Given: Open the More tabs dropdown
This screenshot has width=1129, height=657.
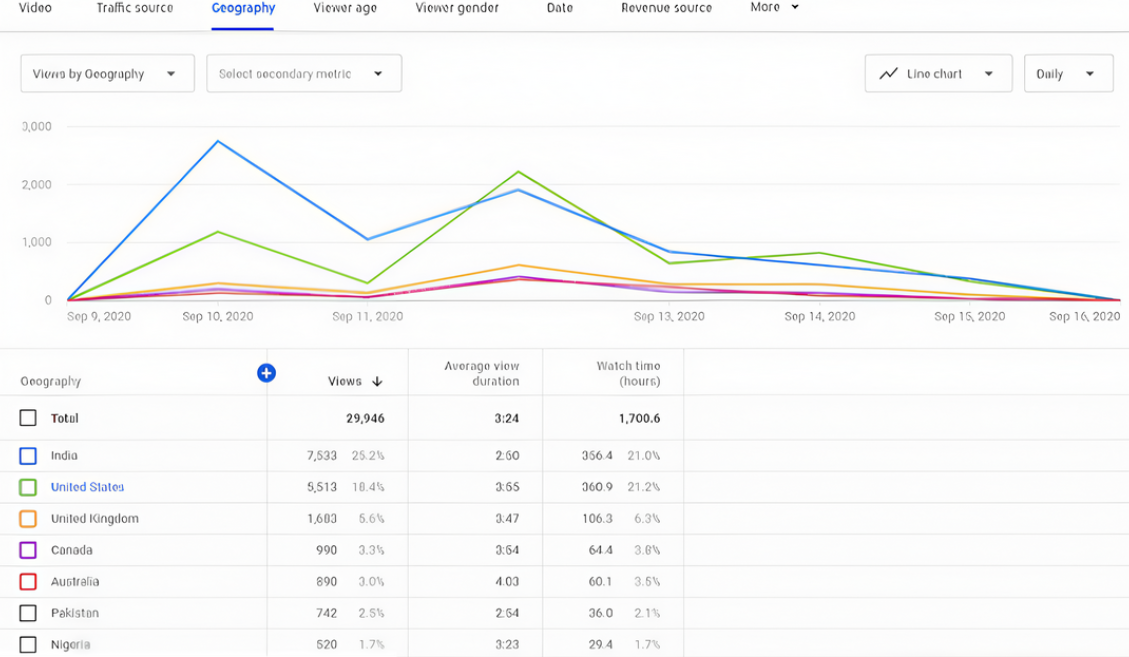Looking at the screenshot, I should click(775, 7).
